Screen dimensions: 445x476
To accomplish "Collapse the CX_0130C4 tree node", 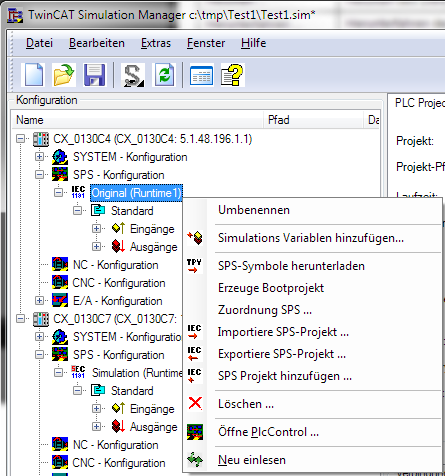I will [x=21, y=139].
